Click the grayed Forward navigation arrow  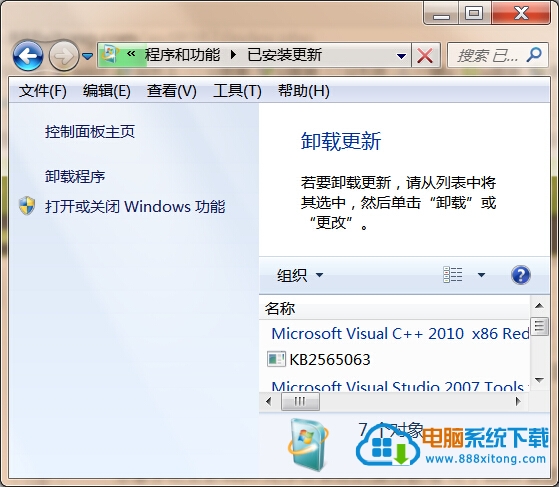pos(63,56)
